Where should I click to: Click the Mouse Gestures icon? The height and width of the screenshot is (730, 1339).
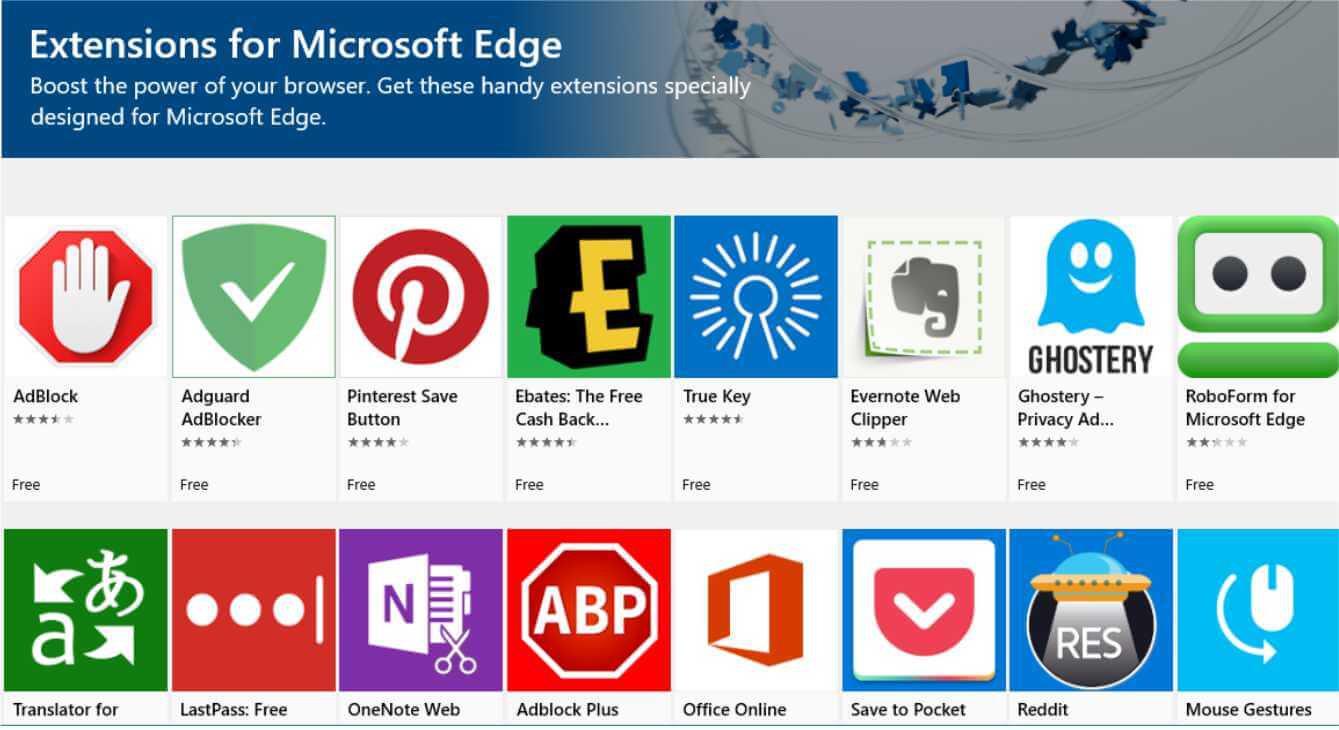(1258, 610)
